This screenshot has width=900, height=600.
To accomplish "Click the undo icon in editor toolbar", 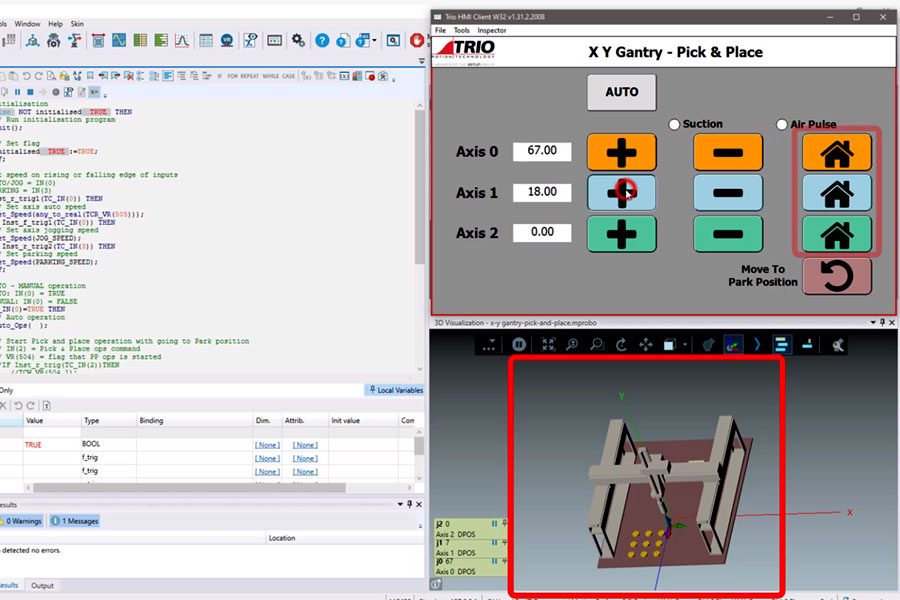I will pos(26,76).
